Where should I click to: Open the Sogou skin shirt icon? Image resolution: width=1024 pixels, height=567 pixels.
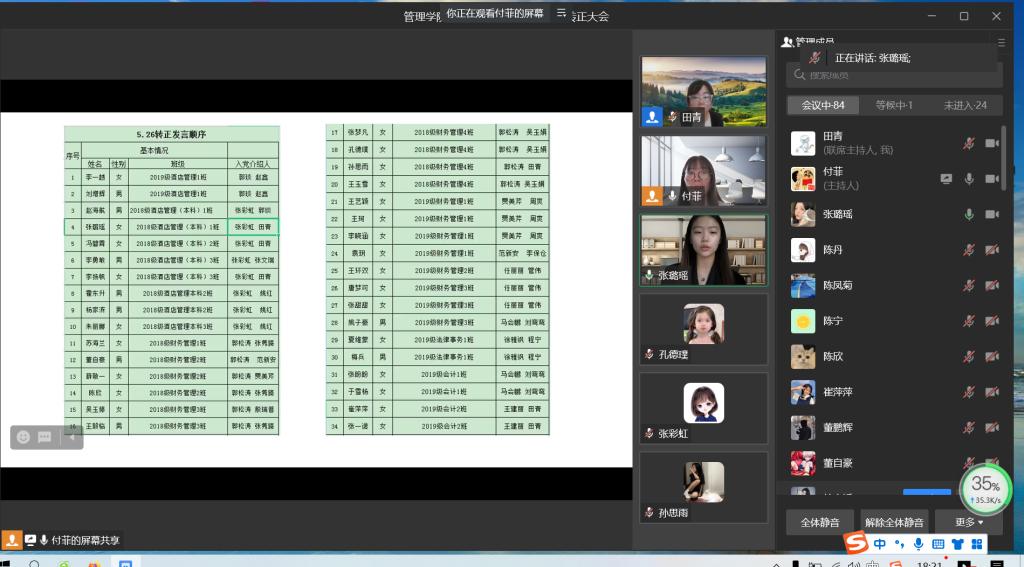tap(957, 544)
